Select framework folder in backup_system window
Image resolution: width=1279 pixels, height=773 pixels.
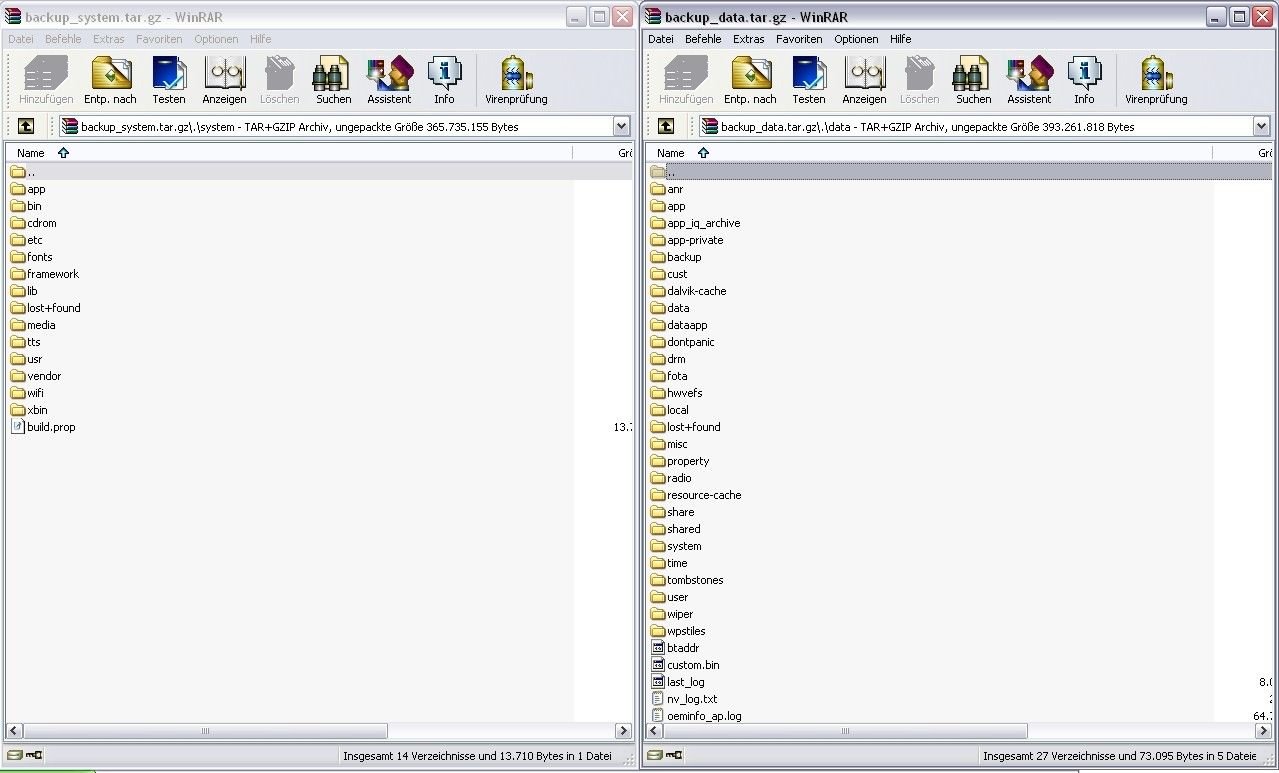[x=45, y=274]
